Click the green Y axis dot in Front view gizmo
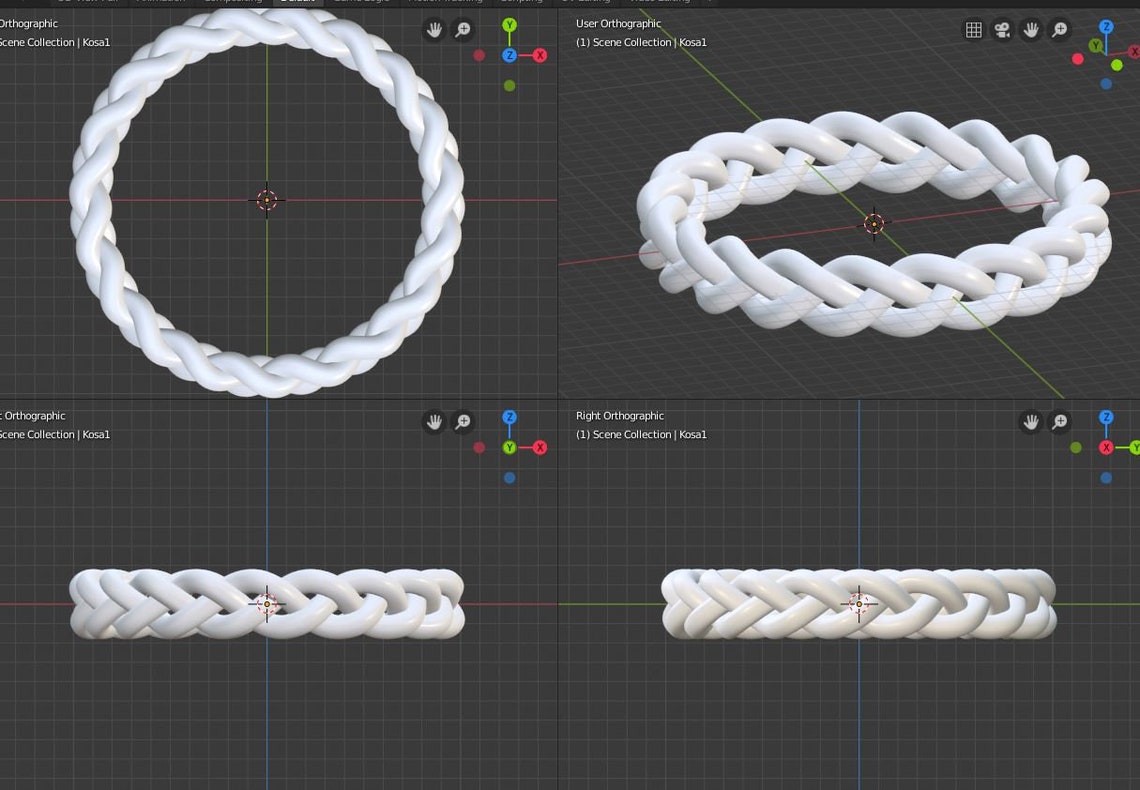 (x=509, y=447)
